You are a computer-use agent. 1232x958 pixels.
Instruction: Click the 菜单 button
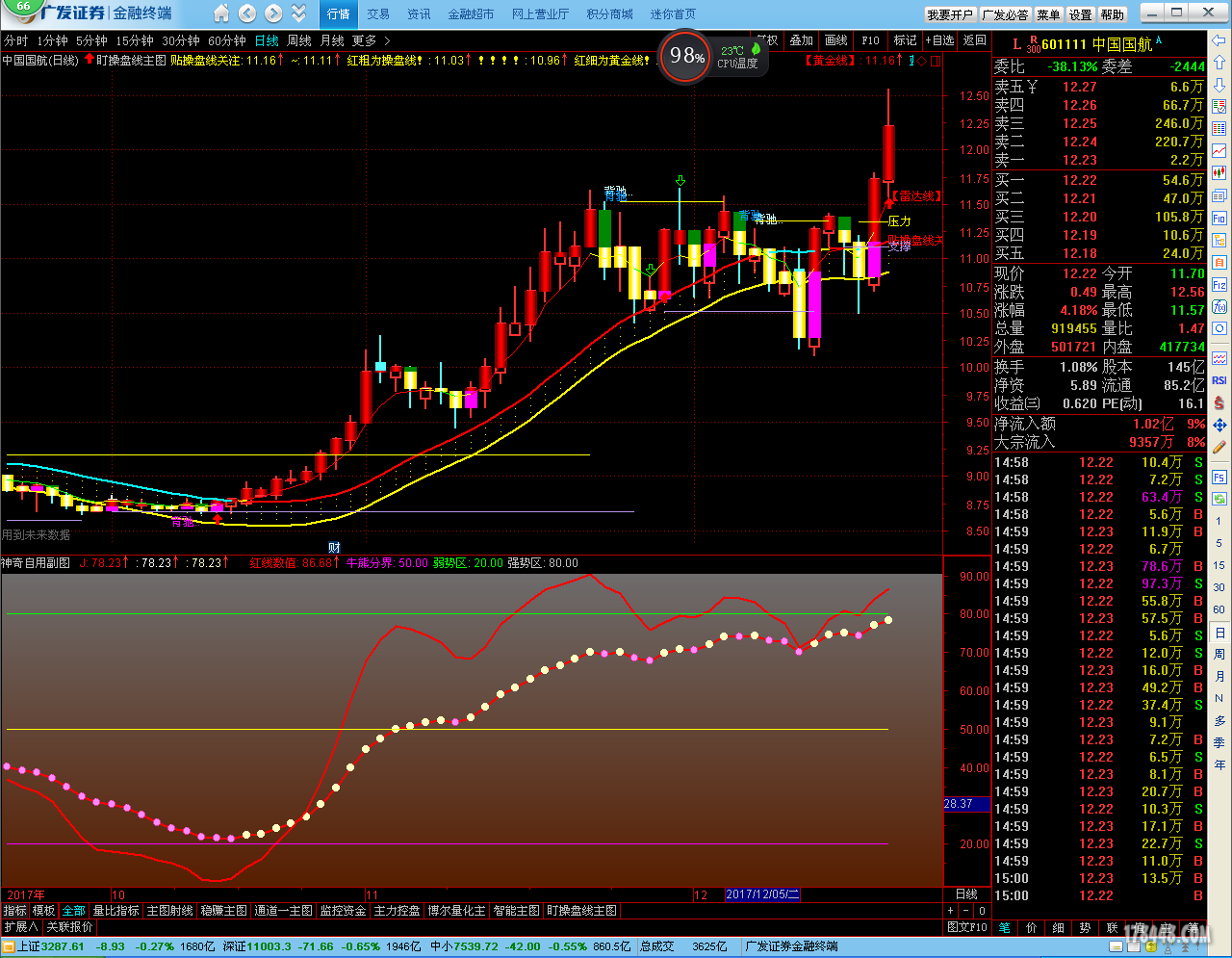tap(1048, 14)
